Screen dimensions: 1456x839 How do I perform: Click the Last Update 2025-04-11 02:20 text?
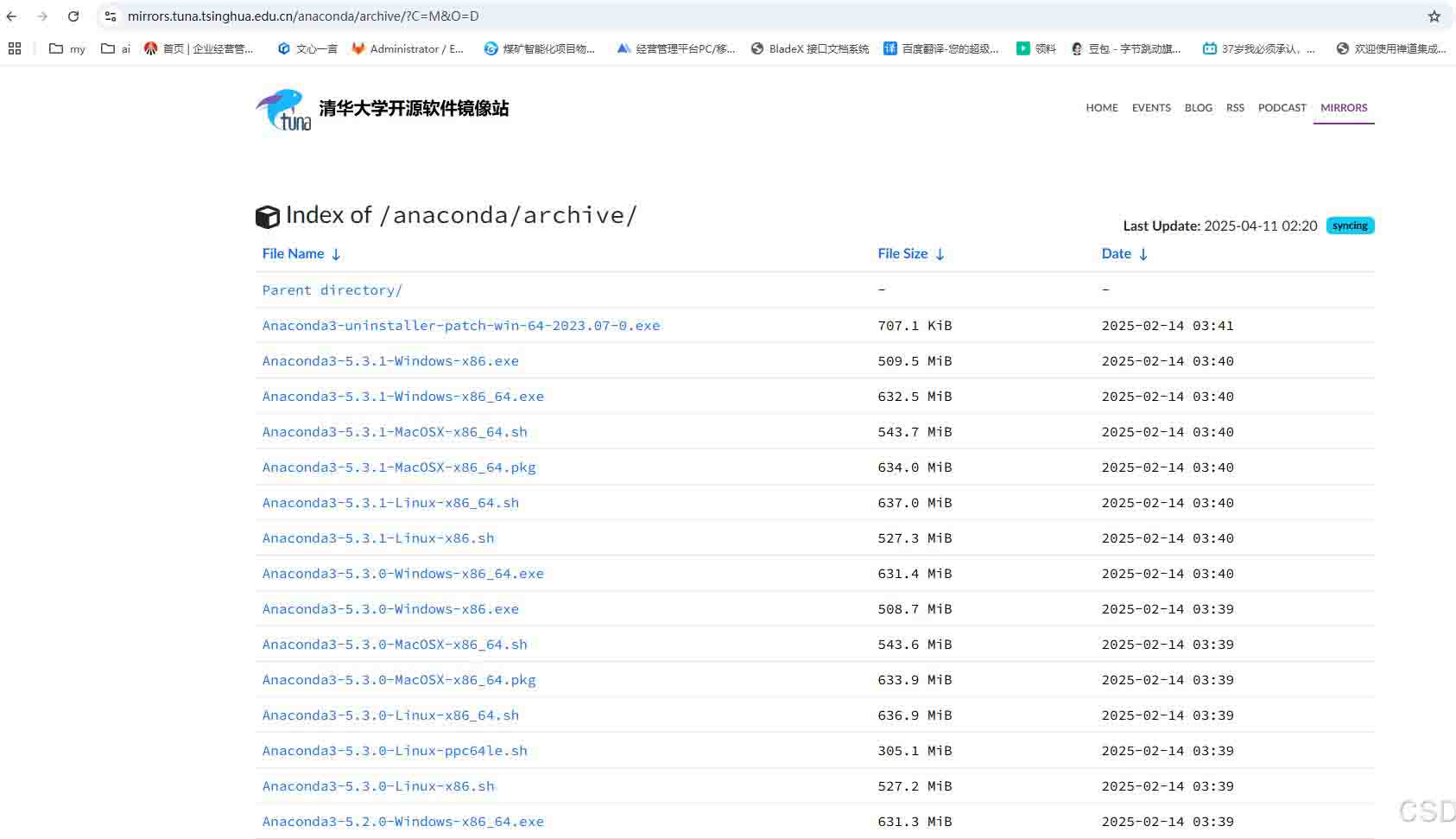1220,226
